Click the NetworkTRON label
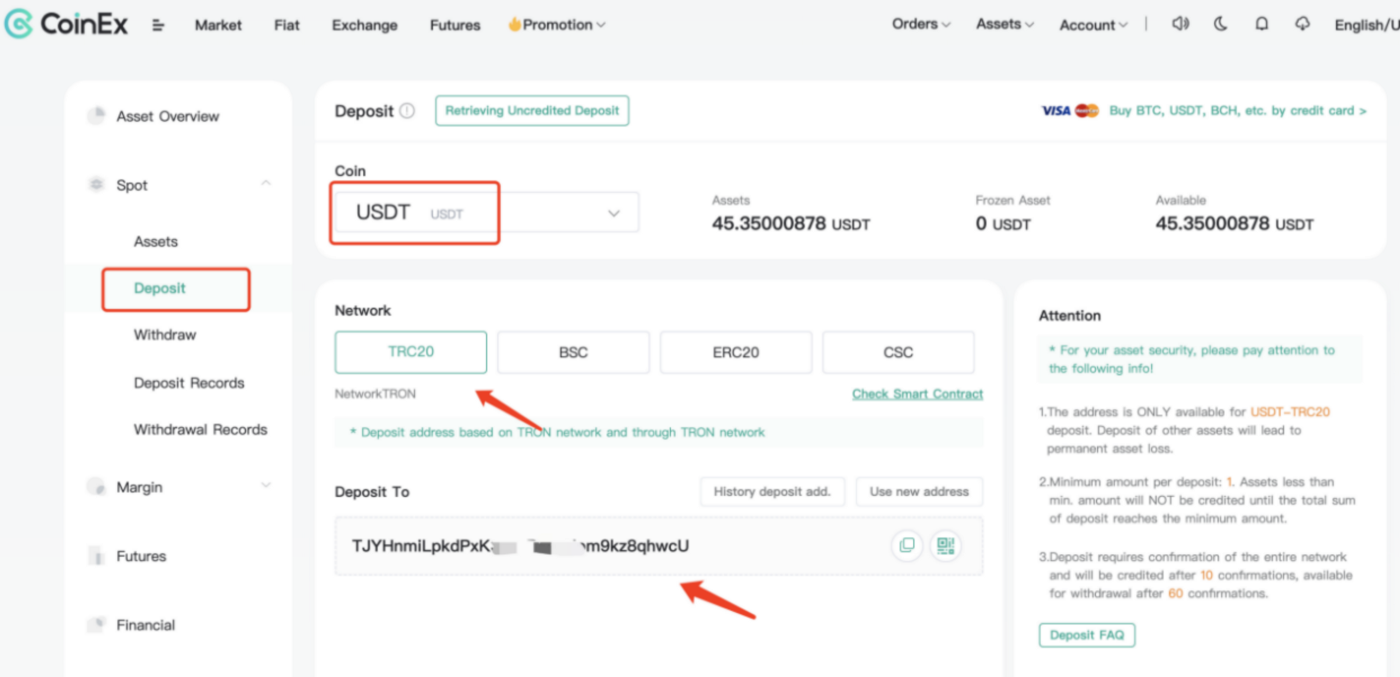This screenshot has height=677, width=1400. [375, 394]
